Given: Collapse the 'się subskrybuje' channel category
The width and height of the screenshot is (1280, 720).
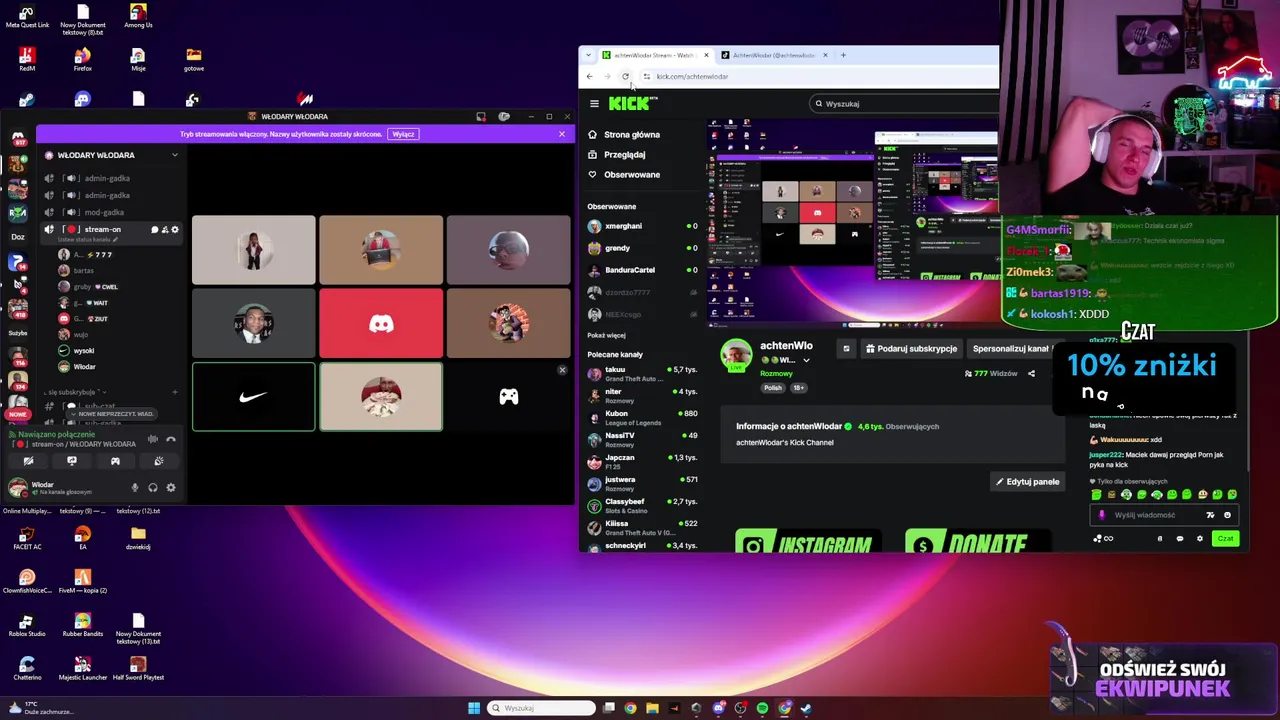Looking at the screenshot, I should pos(74,392).
